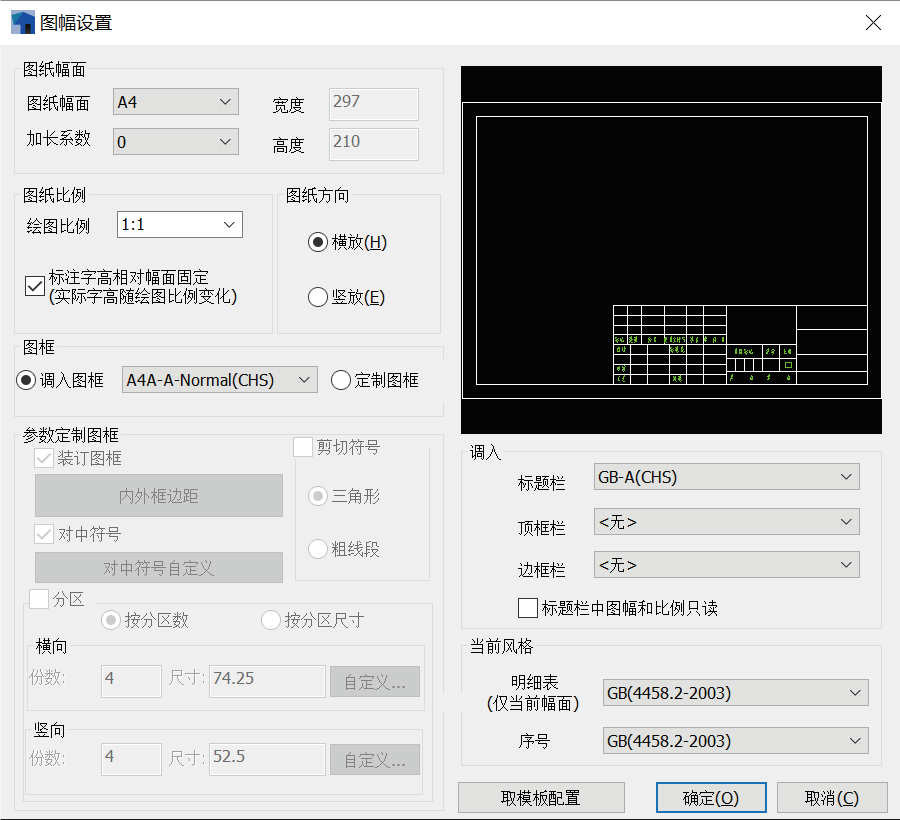900x820 pixels.
Task: Open the 顶框栏 dropdown list
Action: 726,521
